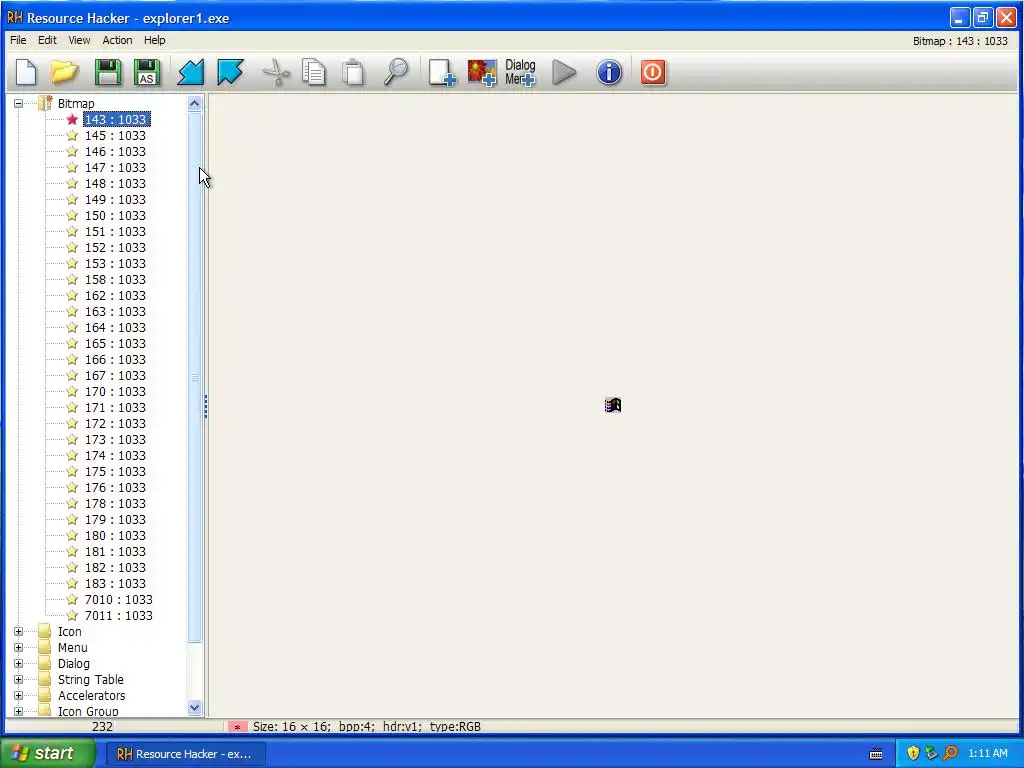The image size is (1024, 768).
Task: Select the highlighted 143 : 1033 item
Action: [116, 120]
